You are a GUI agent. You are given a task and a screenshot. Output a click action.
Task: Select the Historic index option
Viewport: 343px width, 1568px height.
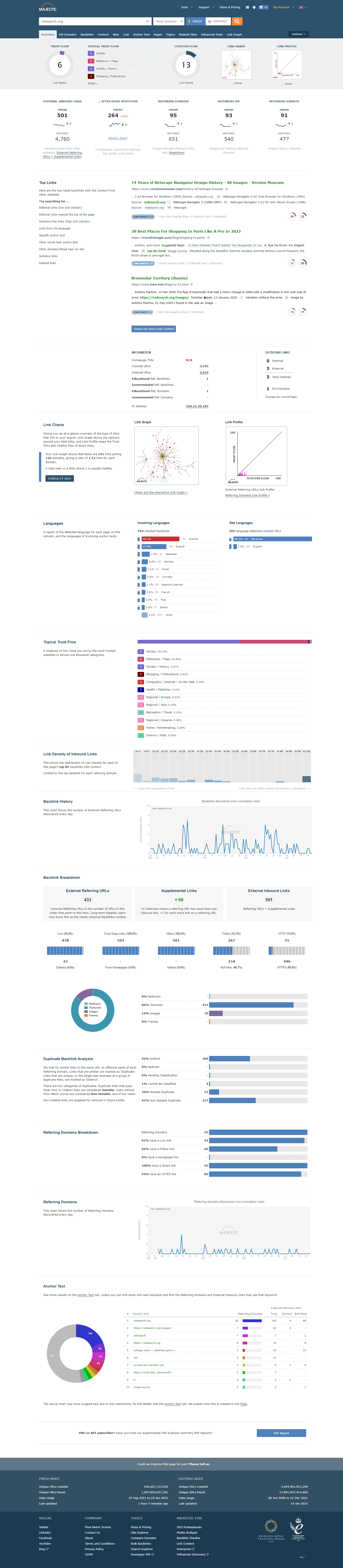point(218,21)
